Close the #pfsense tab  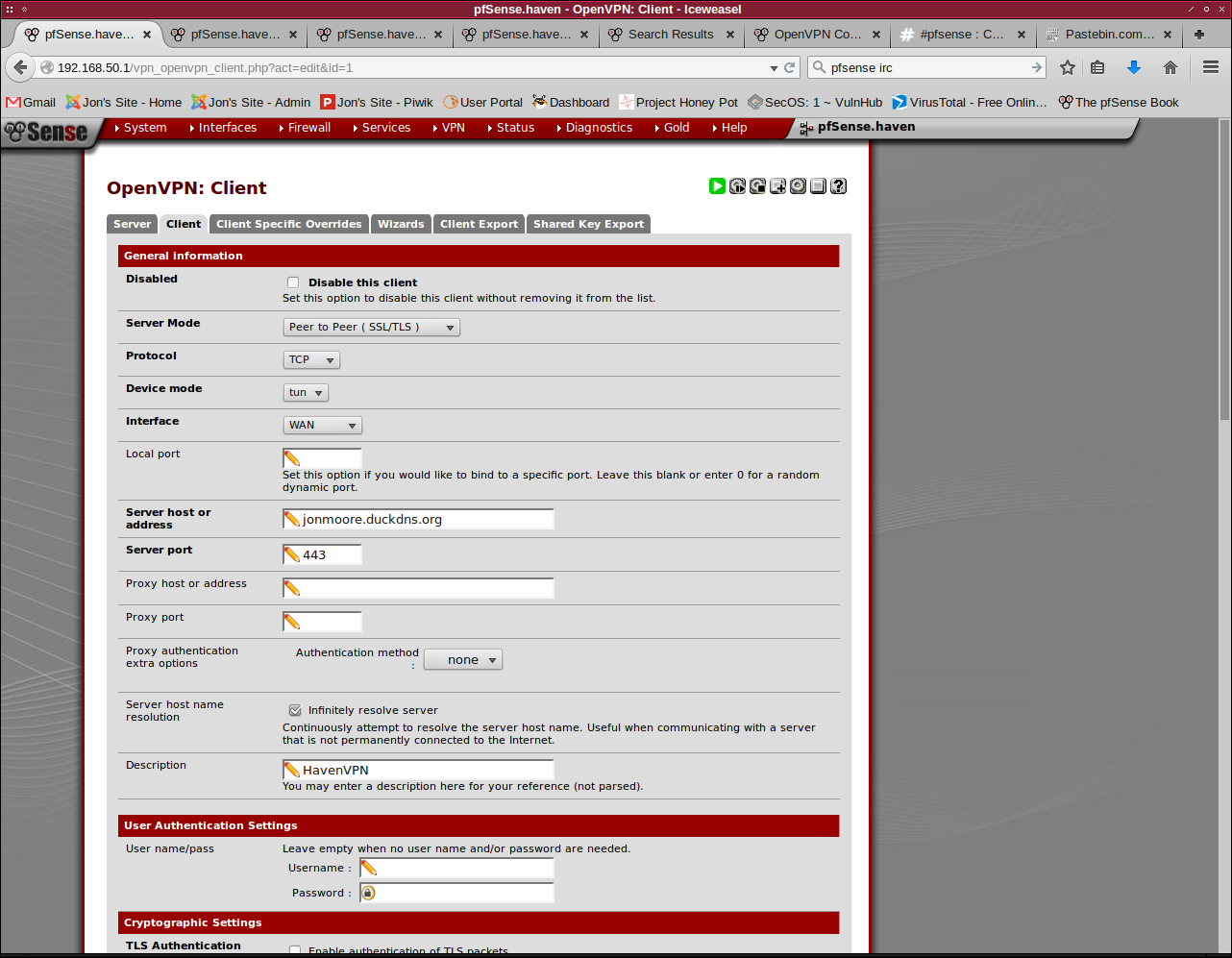pos(1022,35)
